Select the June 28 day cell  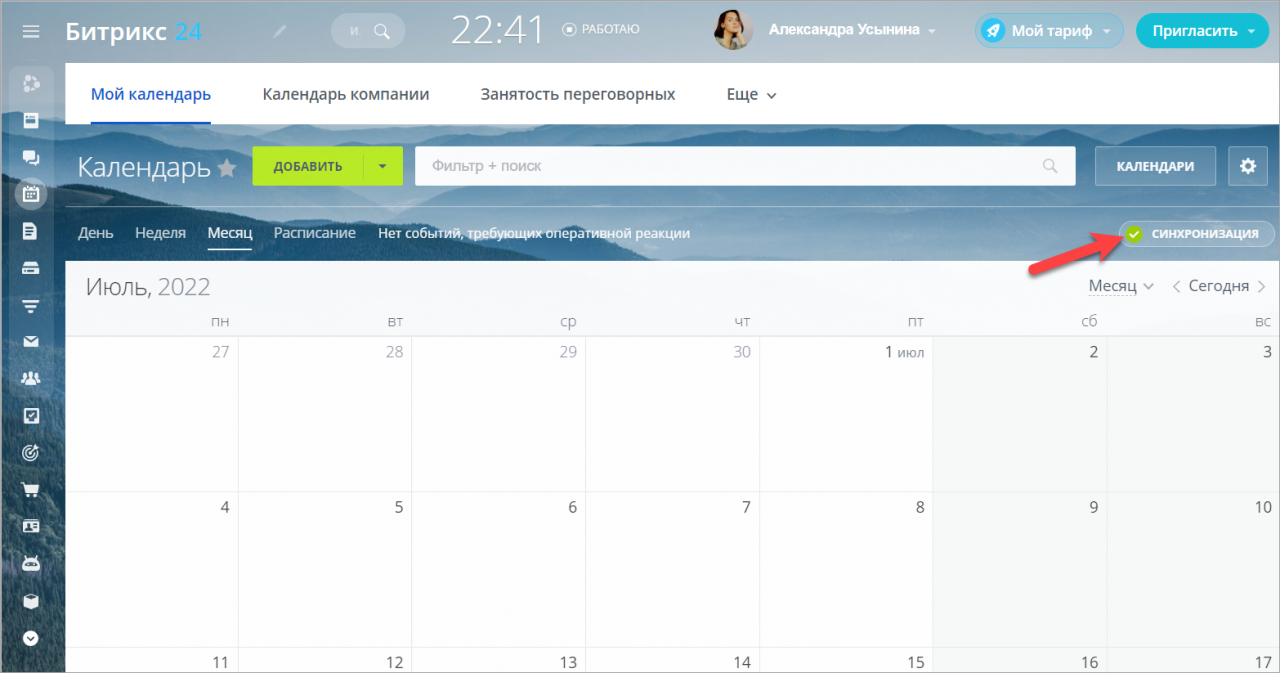click(x=325, y=414)
